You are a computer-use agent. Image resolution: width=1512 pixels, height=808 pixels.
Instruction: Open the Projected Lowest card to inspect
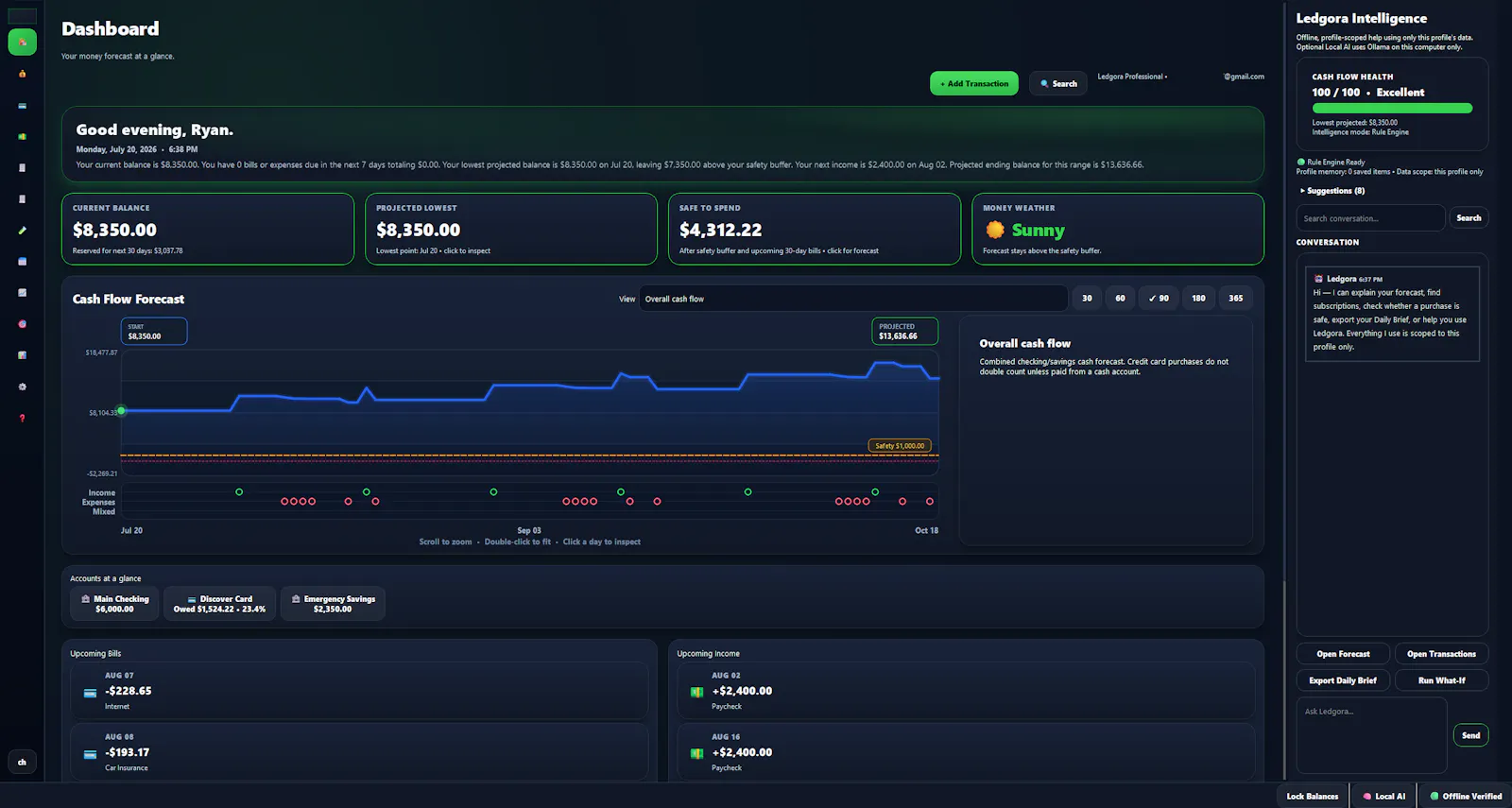click(511, 229)
